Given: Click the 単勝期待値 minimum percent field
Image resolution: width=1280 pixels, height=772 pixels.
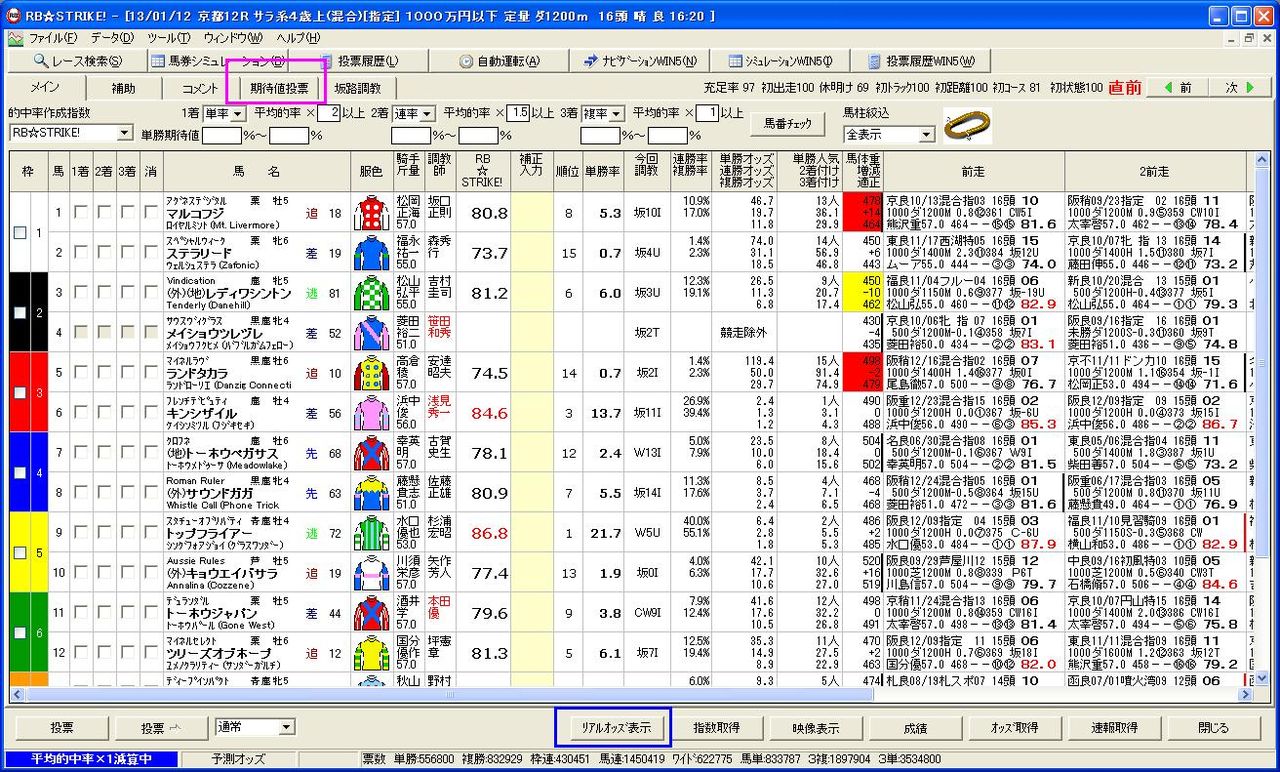Looking at the screenshot, I should point(222,135).
